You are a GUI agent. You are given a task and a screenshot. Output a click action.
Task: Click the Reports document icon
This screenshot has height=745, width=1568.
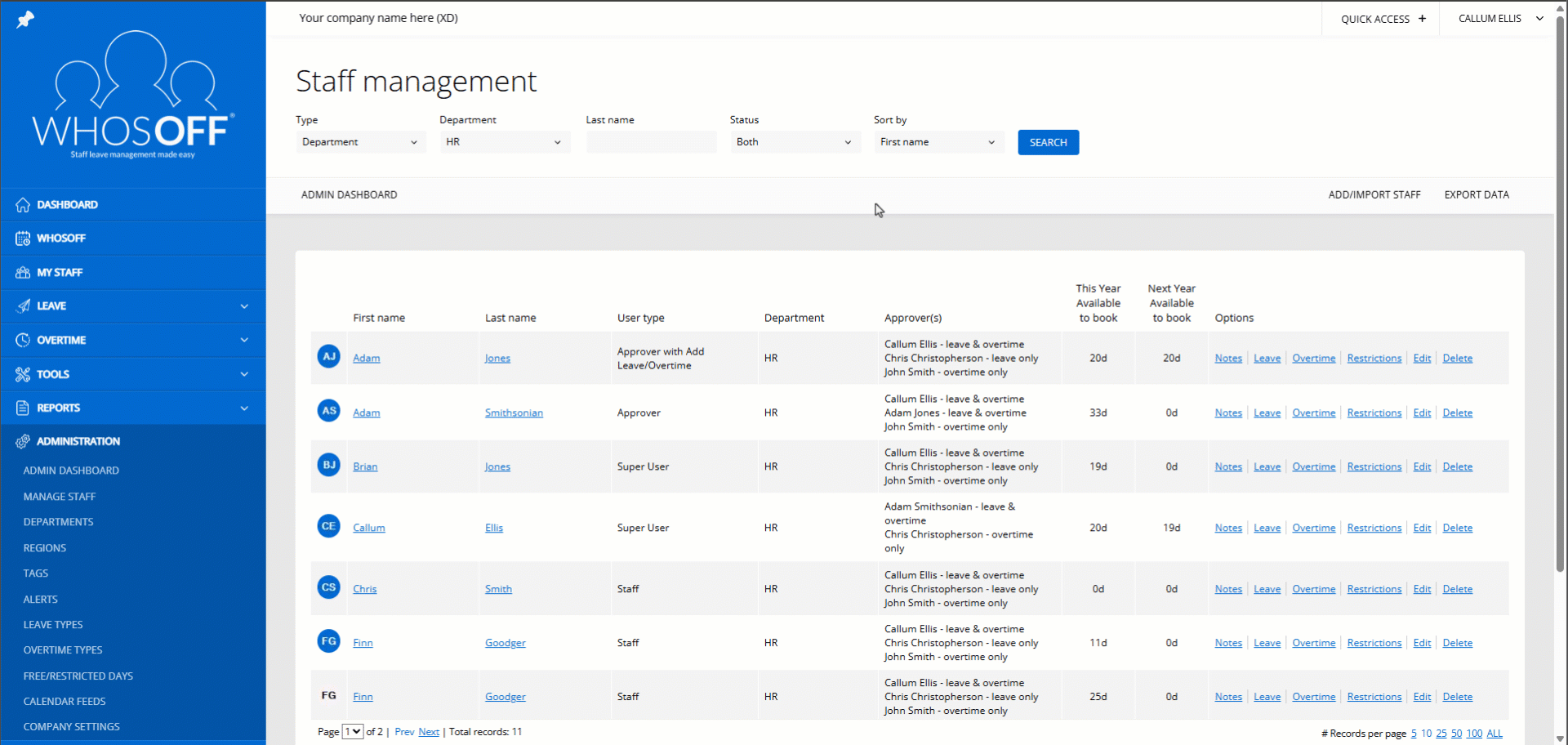coord(23,408)
